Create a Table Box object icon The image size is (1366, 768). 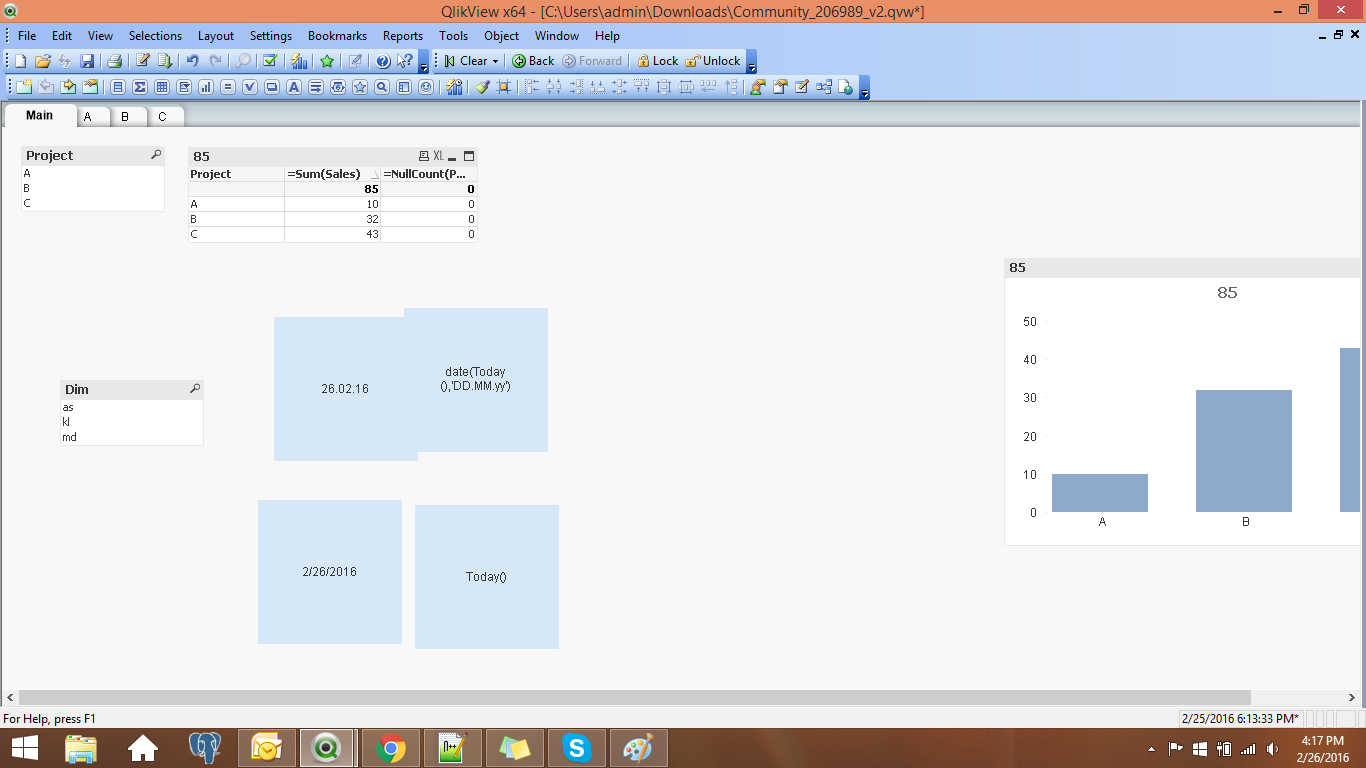[162, 87]
